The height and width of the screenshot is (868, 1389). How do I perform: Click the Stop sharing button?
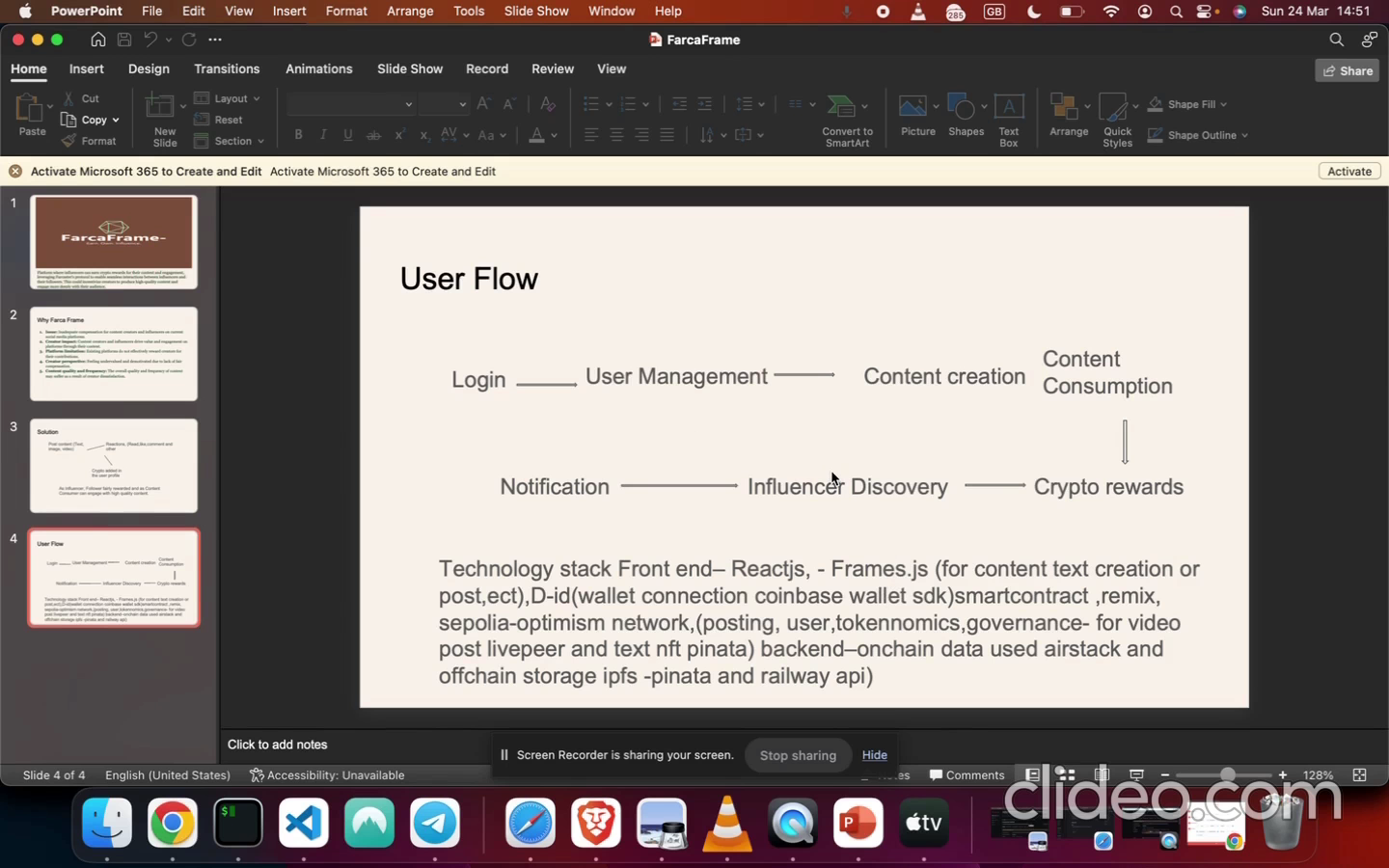click(798, 755)
